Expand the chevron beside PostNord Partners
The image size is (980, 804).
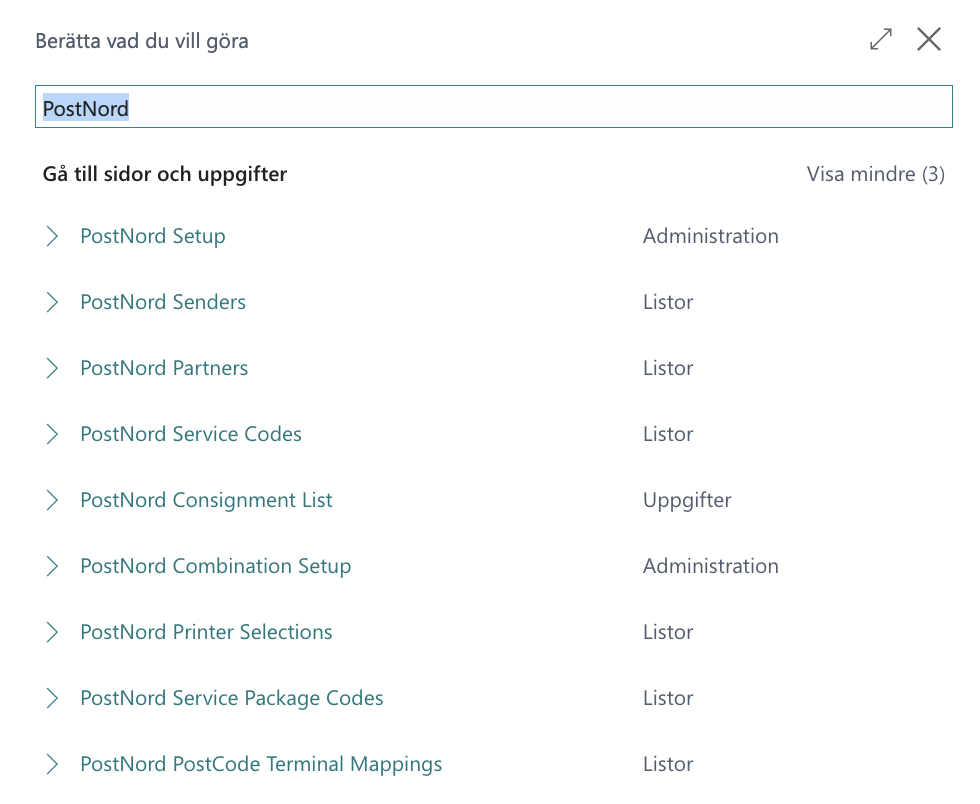52,369
